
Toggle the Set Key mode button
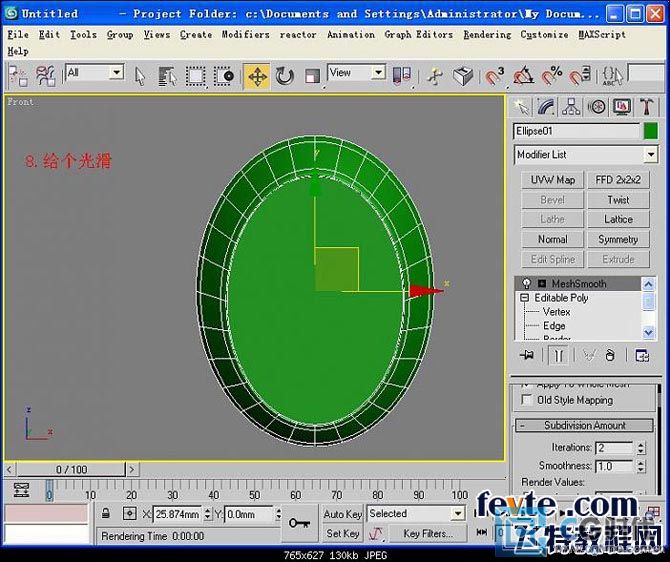coord(343,533)
